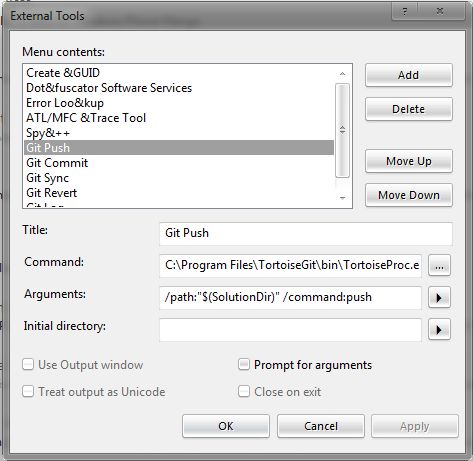Close the External Tools dialog
The image size is (473, 461).
pos(440,11)
